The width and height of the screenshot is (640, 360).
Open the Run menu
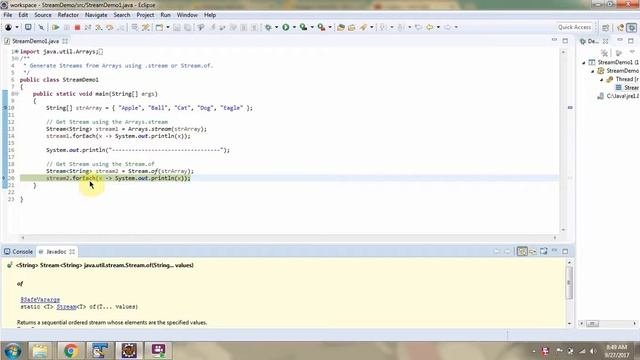(165, 15)
